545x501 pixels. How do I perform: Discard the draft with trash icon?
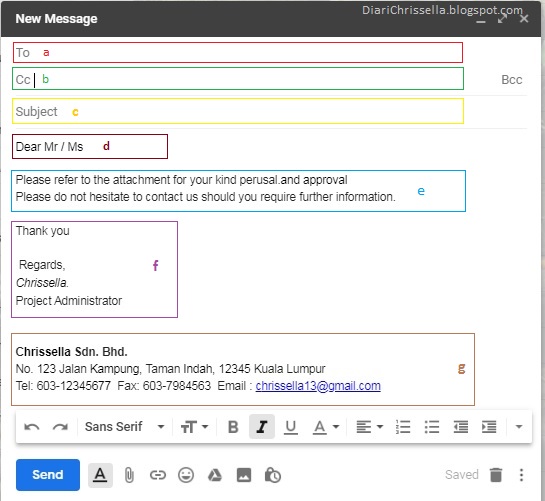[496, 475]
